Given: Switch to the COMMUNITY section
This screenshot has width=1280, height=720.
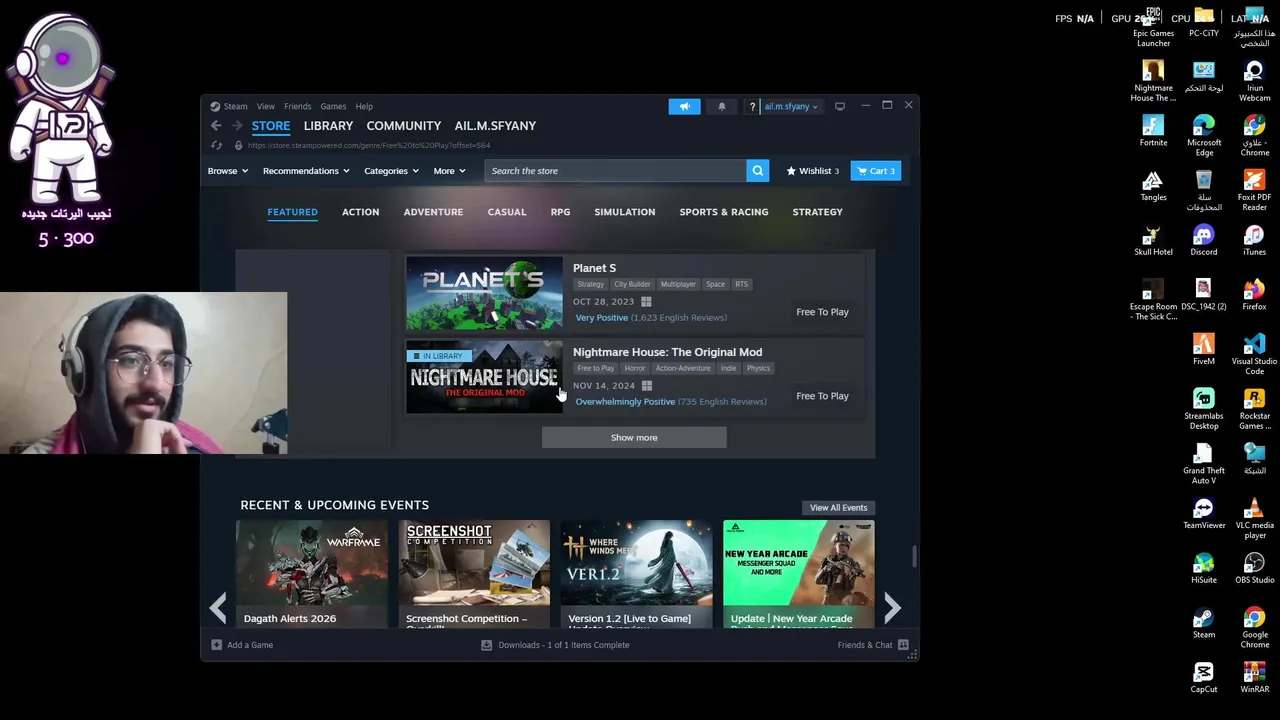Looking at the screenshot, I should (x=403, y=126).
